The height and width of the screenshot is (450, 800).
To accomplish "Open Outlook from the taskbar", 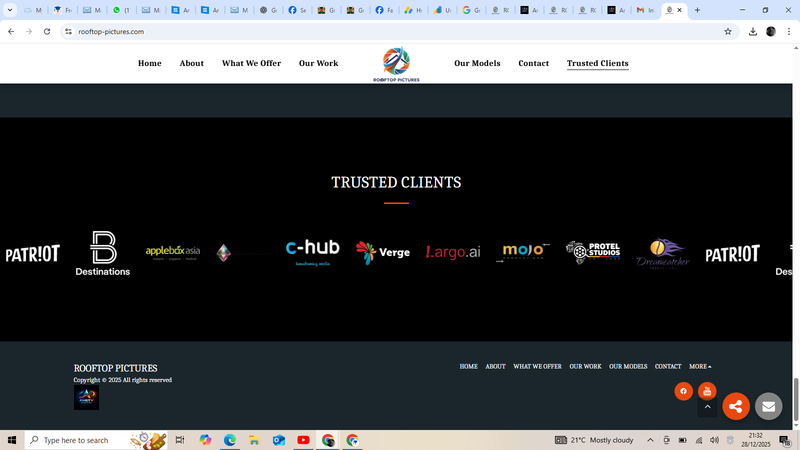I will point(279,440).
